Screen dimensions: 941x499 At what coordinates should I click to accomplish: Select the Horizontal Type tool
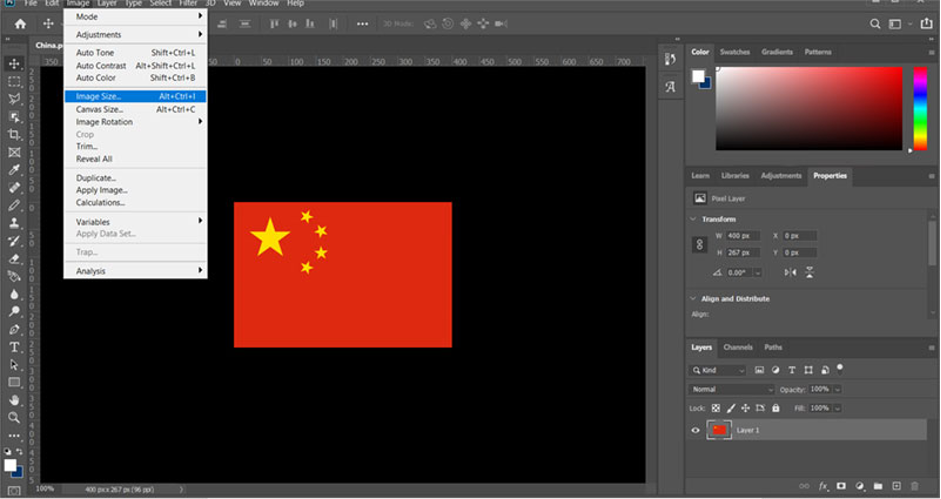coord(14,347)
